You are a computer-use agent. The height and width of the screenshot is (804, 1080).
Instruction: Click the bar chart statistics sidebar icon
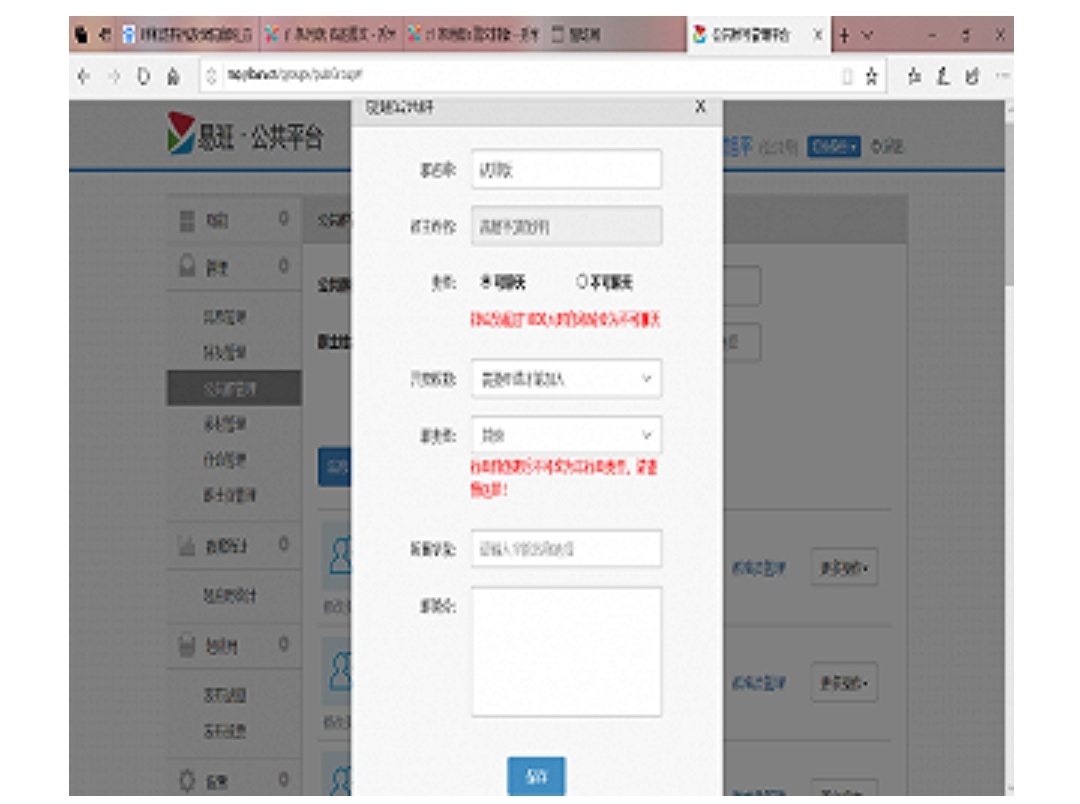tap(186, 545)
